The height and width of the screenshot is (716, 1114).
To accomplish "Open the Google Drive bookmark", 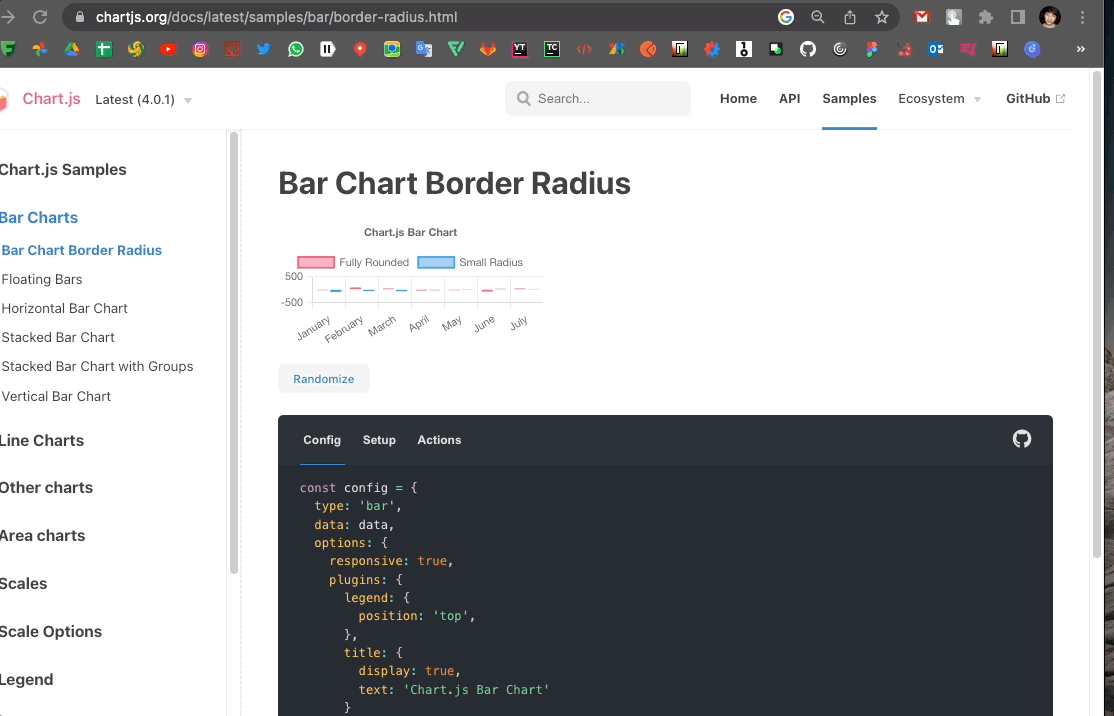I will 72,49.
